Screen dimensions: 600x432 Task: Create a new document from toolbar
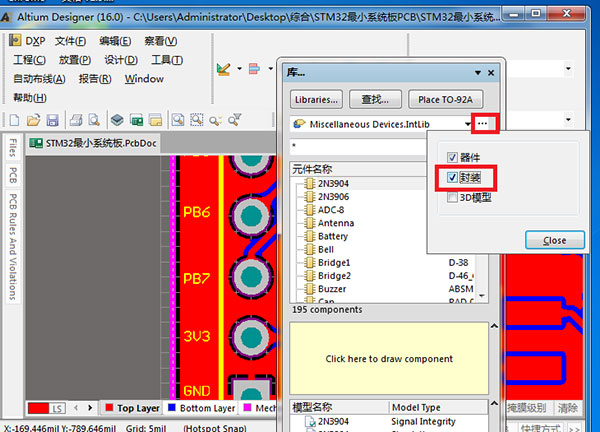[14, 120]
